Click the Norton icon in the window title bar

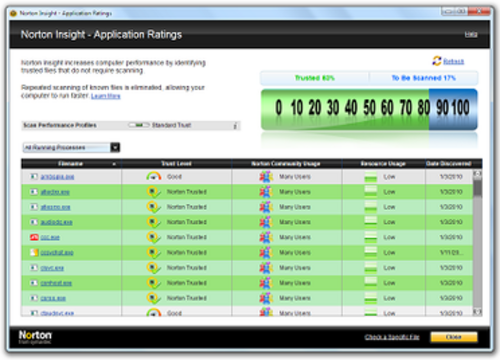point(13,13)
